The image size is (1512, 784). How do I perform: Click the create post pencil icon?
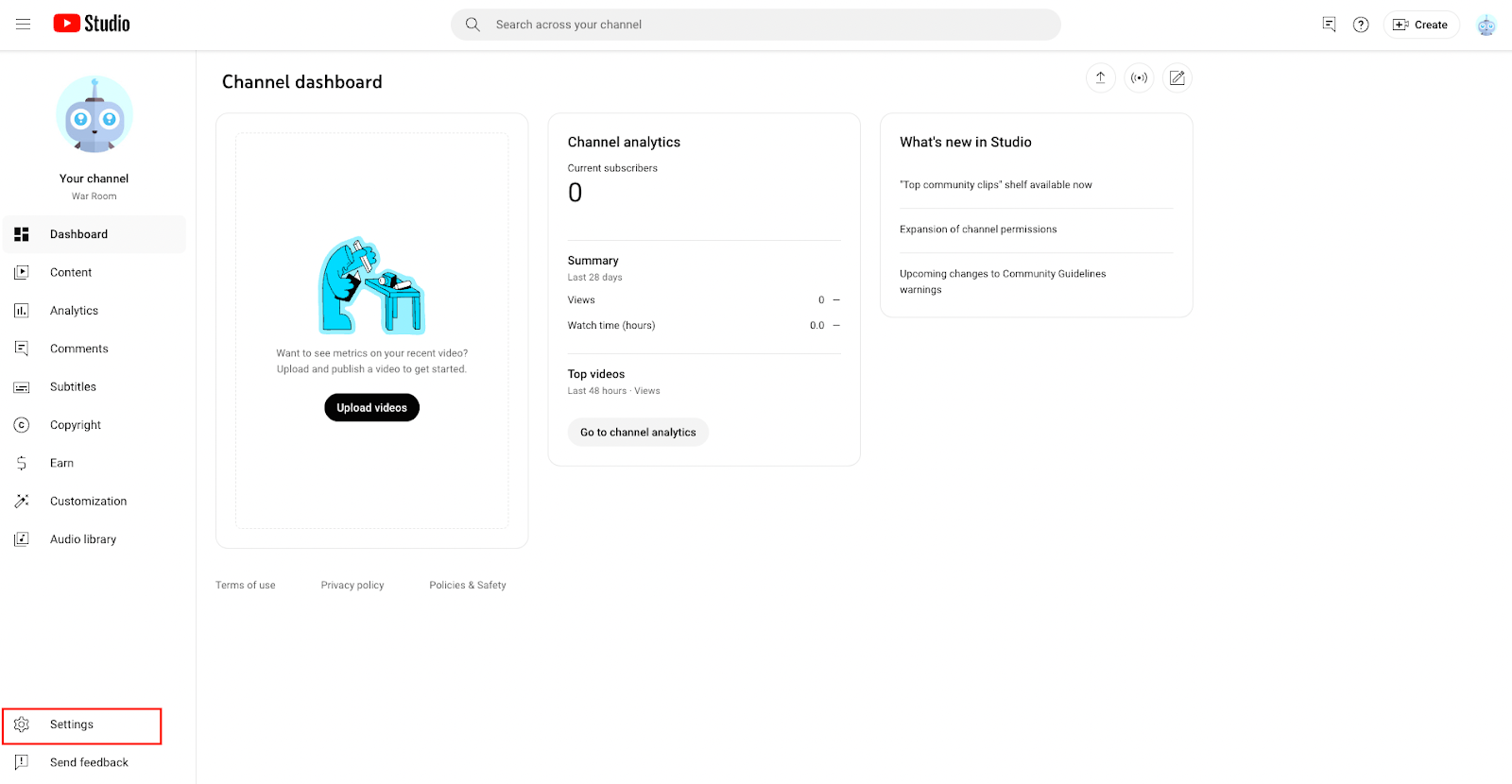(x=1177, y=78)
